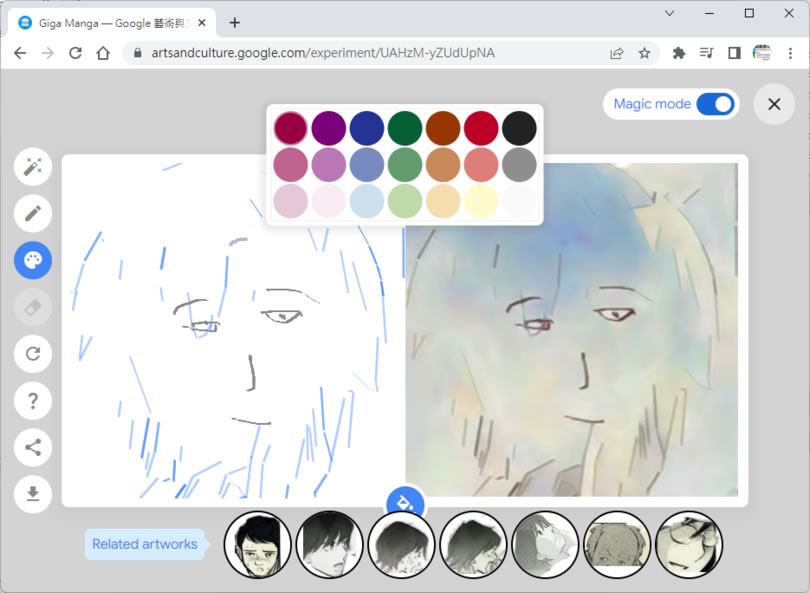Screen dimensions: 810x593
Task: Pick the tan orange color swatch
Action: pos(443,164)
